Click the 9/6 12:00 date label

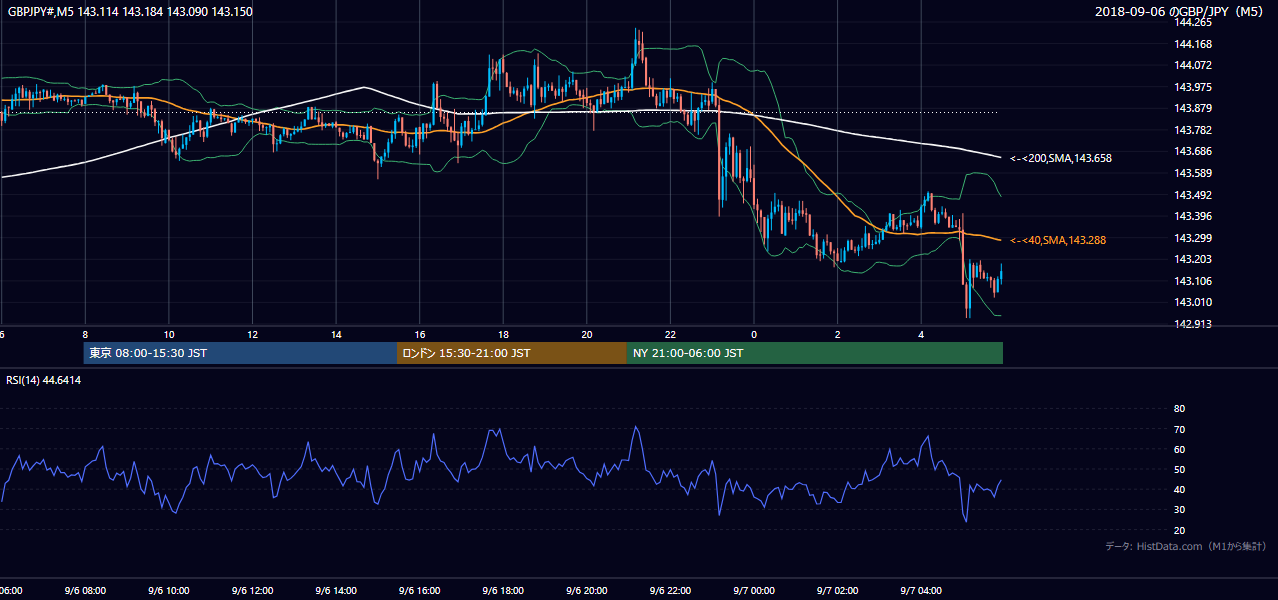coord(252,590)
